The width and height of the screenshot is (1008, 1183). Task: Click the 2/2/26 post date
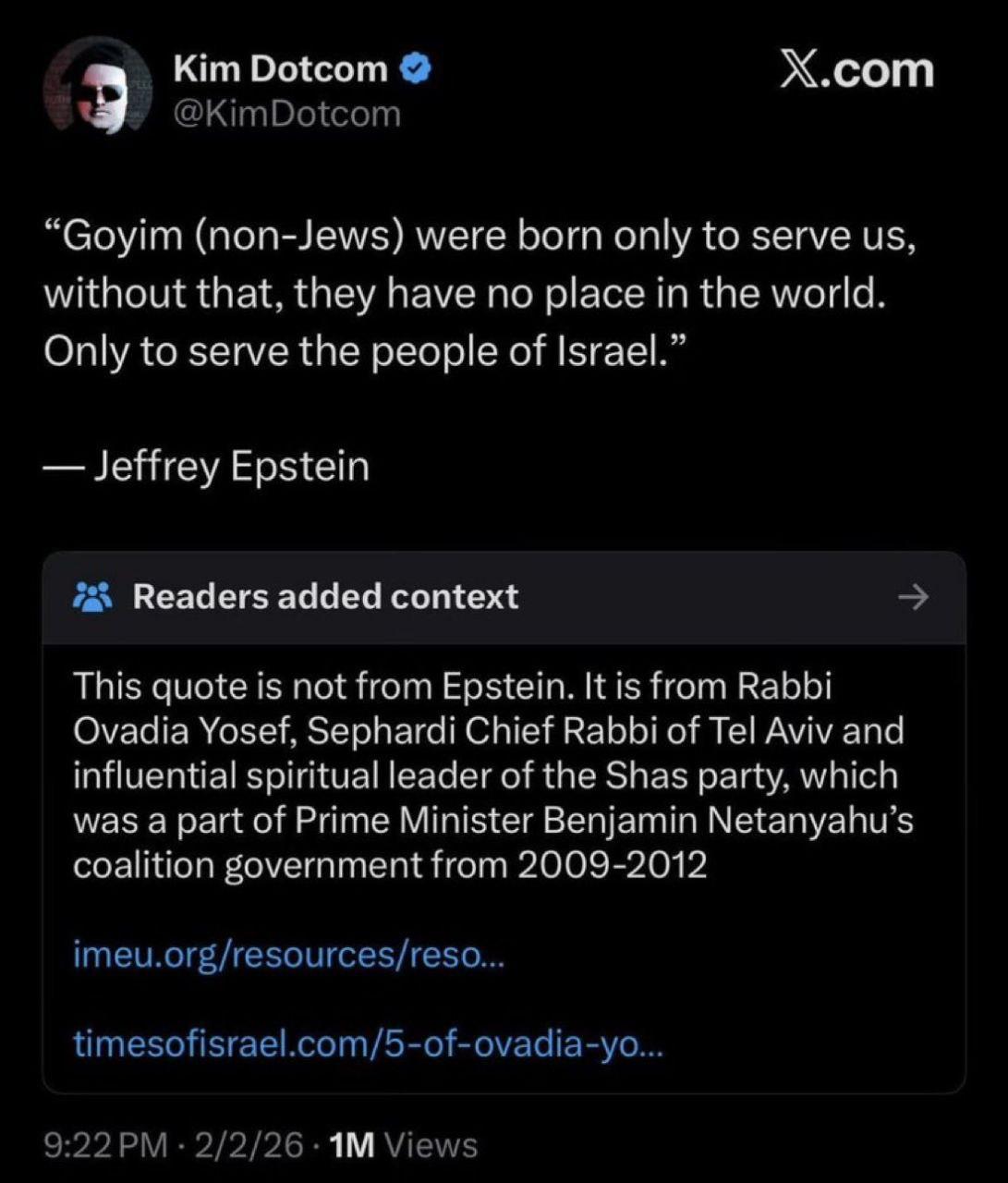coord(249,1146)
